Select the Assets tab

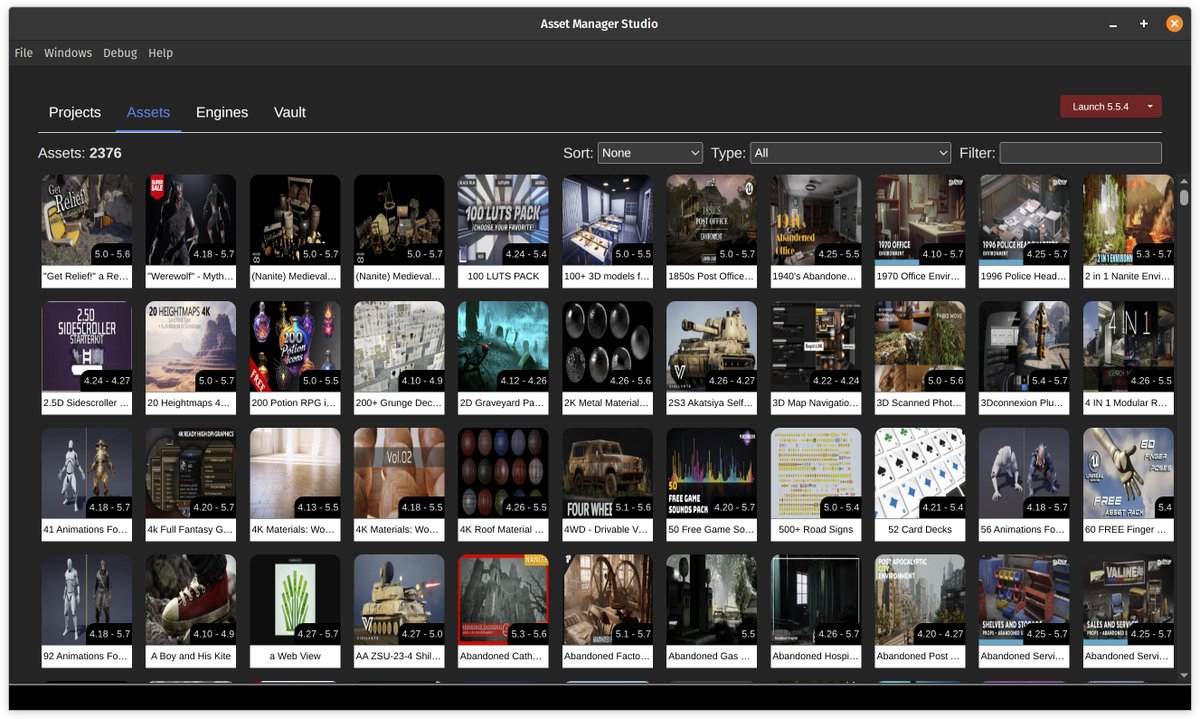click(x=148, y=112)
